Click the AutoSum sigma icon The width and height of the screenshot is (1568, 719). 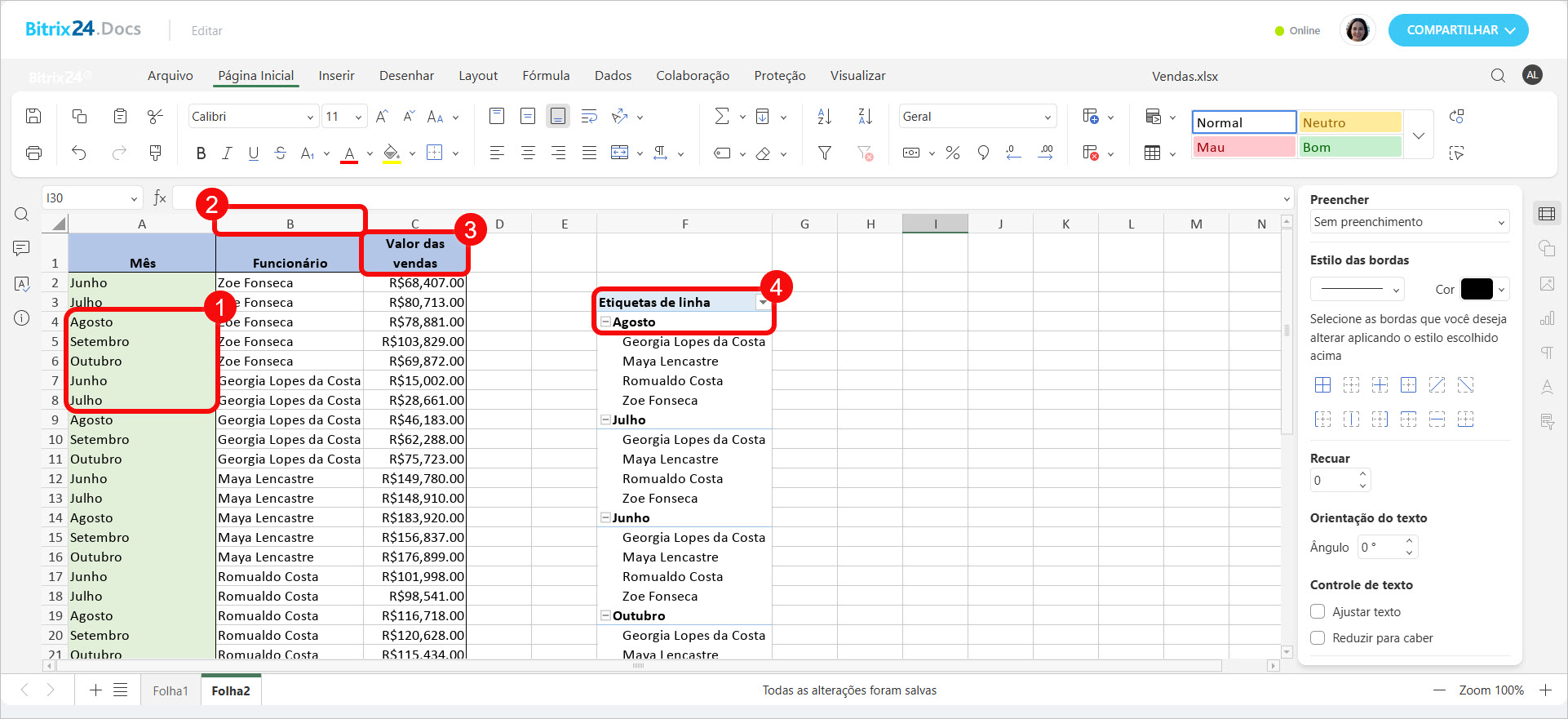click(x=722, y=117)
